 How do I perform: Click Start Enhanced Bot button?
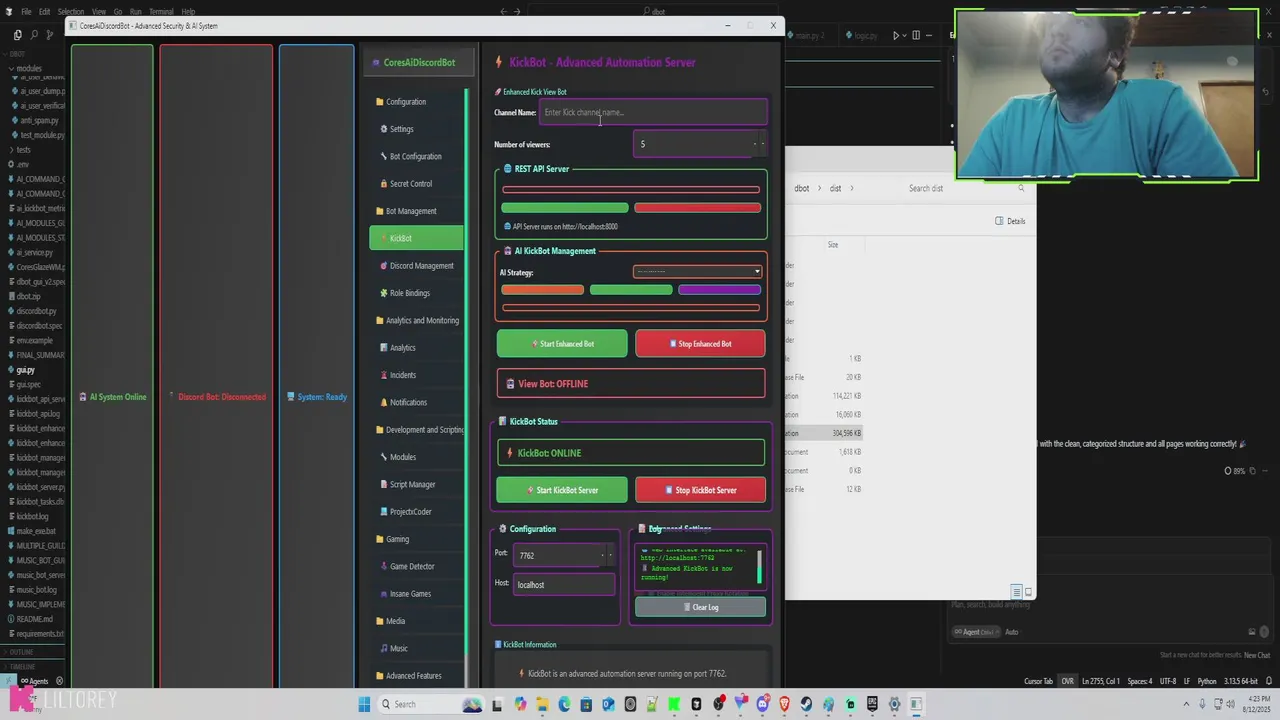[562, 344]
